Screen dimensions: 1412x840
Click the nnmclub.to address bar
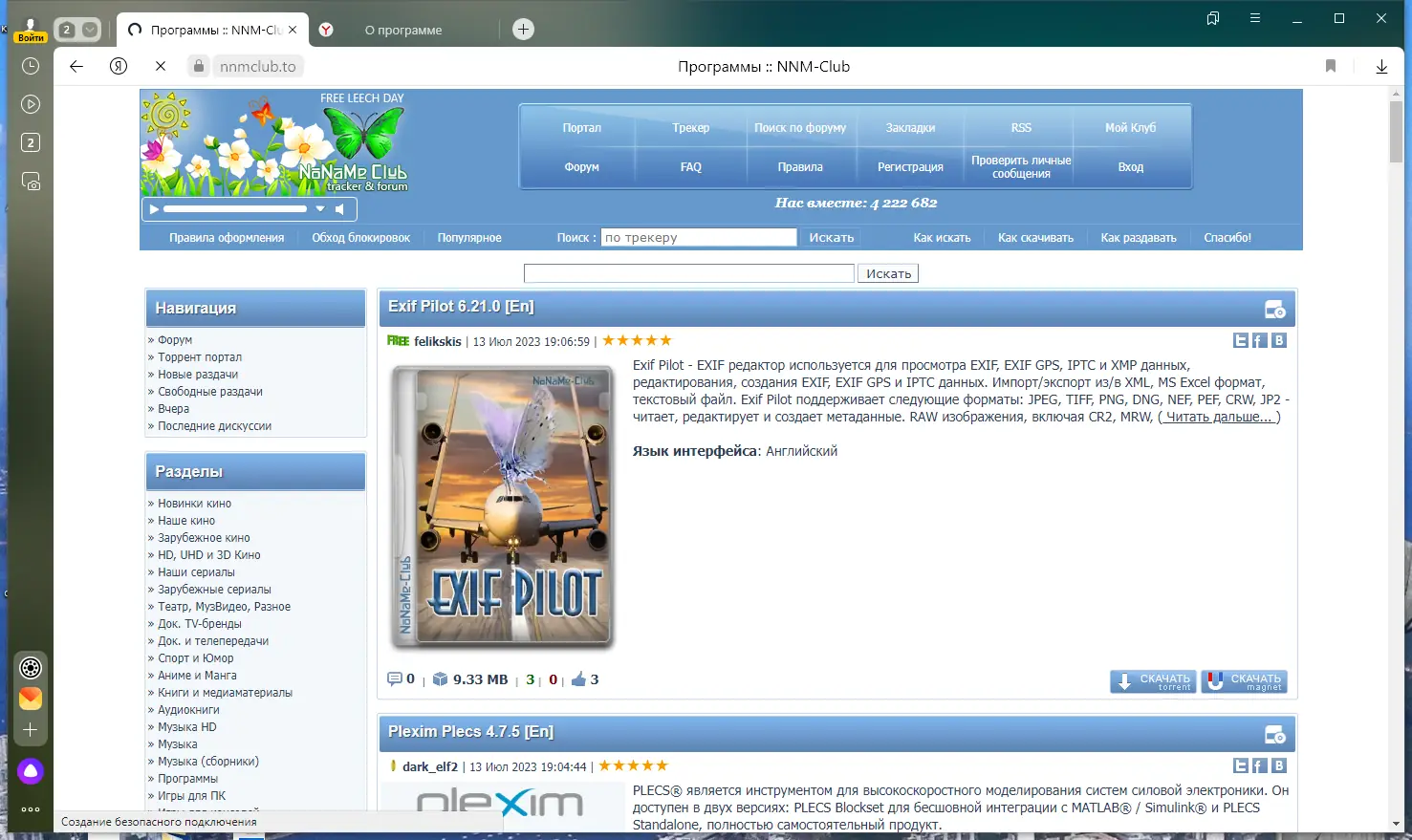pos(258,66)
